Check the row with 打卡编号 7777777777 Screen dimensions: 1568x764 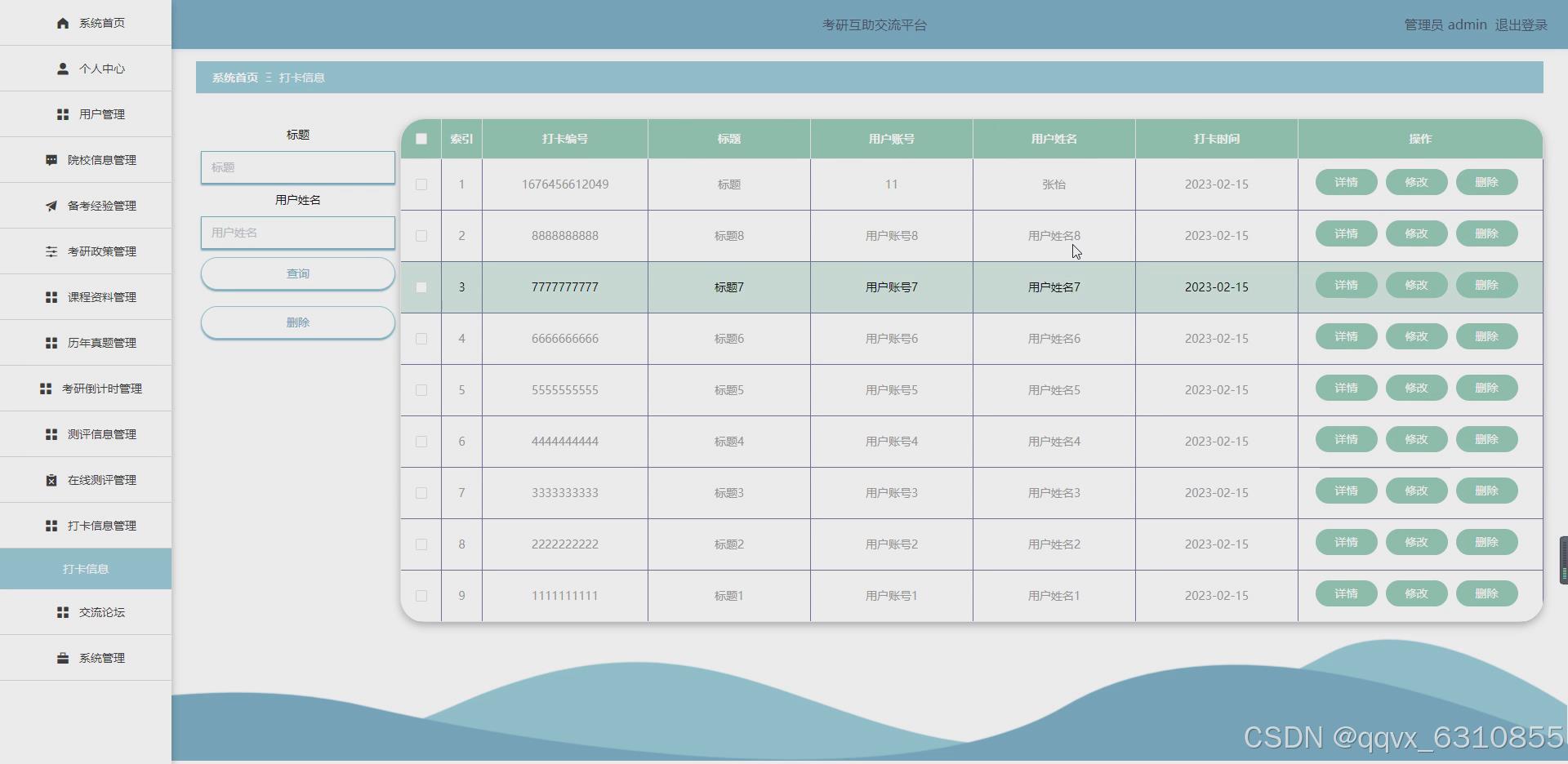pyautogui.click(x=421, y=287)
